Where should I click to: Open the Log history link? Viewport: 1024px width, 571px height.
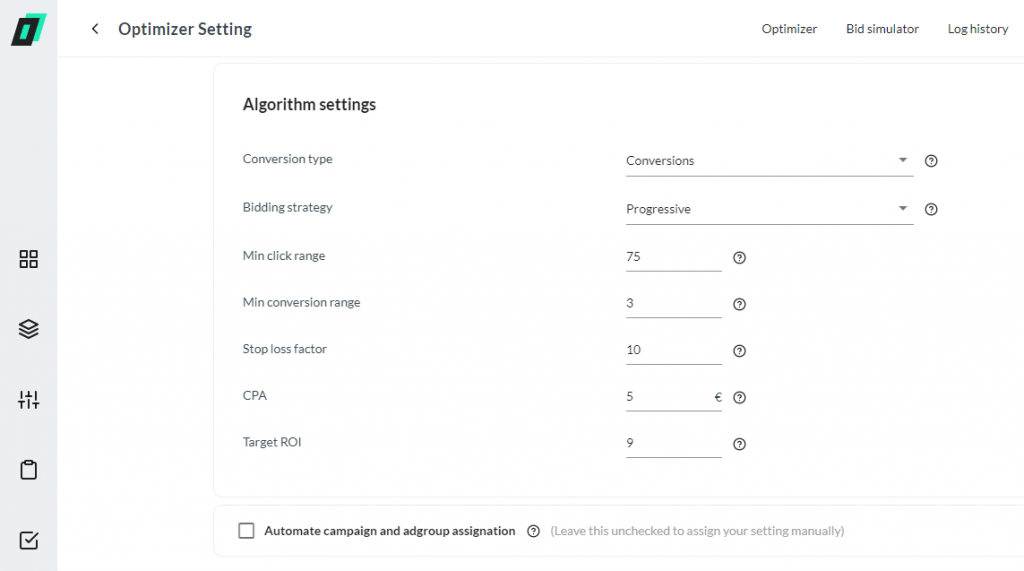pyautogui.click(x=978, y=29)
